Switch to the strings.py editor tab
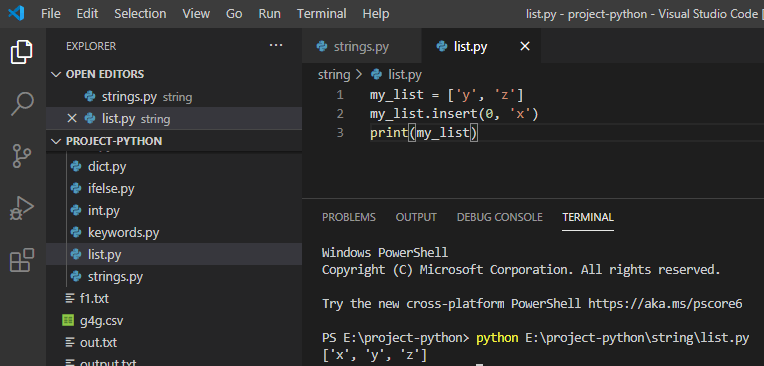Image resolution: width=764 pixels, height=366 pixels. (362, 46)
